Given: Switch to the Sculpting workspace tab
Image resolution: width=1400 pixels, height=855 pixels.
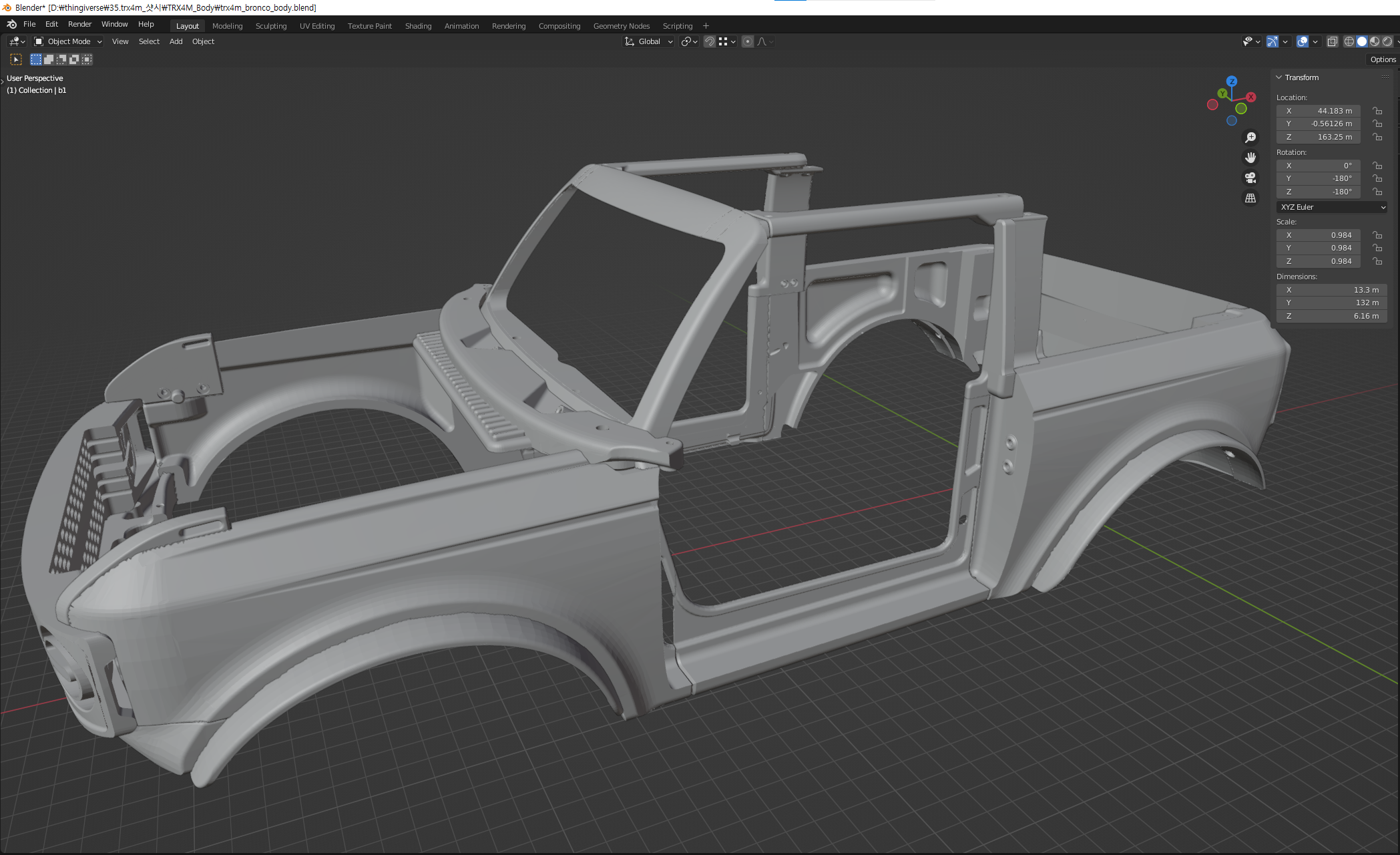Looking at the screenshot, I should (270, 26).
